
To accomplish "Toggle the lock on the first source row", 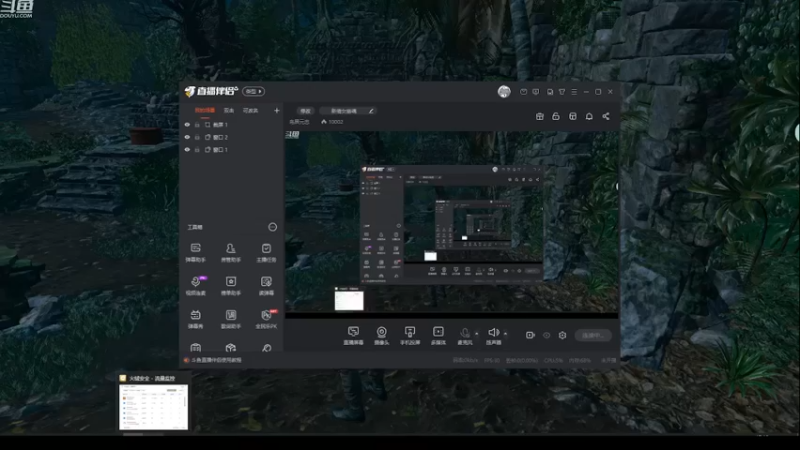I will point(197,124).
